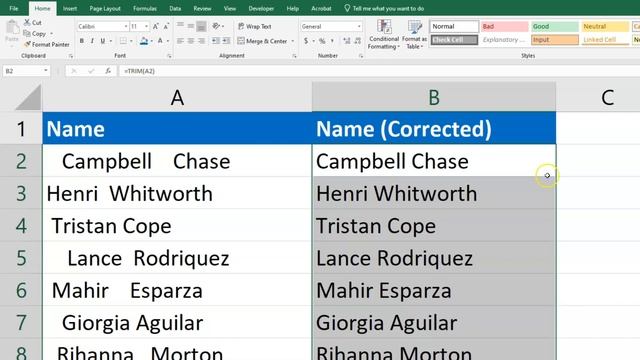Viewport: 640px width, 360px height.
Task: Open the File tab
Action: coord(14,8)
